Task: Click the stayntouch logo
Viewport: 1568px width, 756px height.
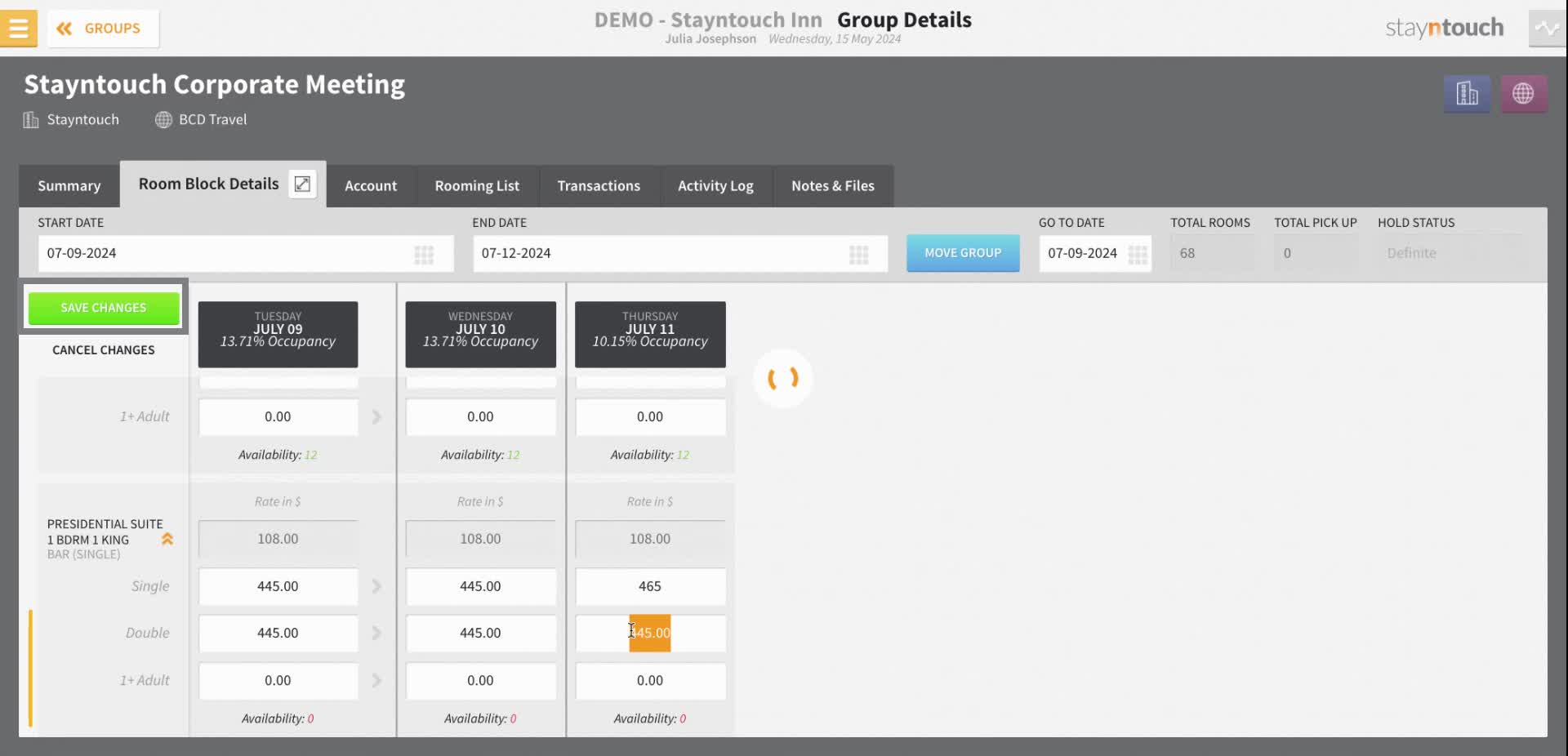Action: pyautogui.click(x=1444, y=29)
